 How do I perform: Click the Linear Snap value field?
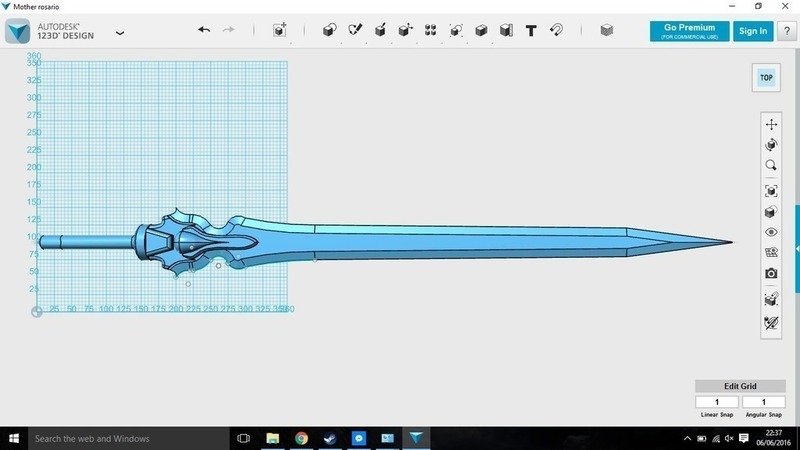pos(717,402)
